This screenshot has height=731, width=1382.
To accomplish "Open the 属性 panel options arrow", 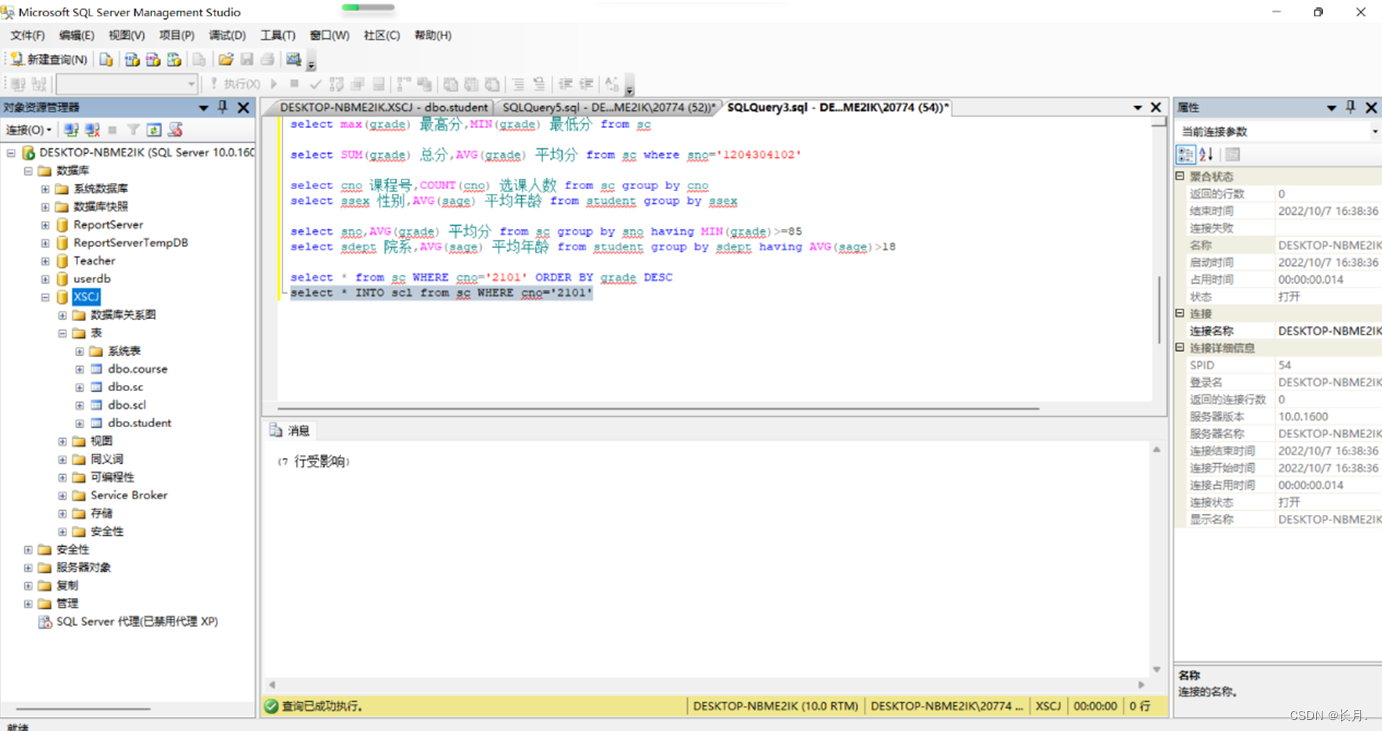I will coord(1331,107).
